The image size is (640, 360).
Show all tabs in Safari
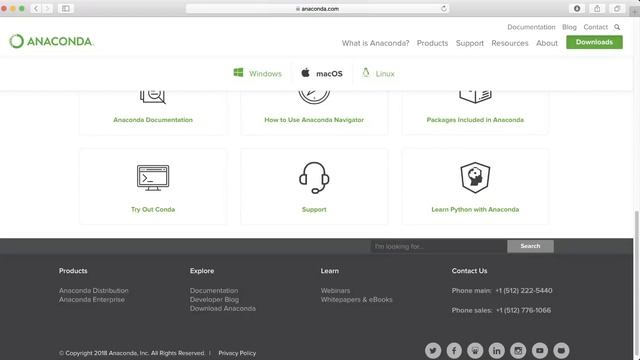617,8
